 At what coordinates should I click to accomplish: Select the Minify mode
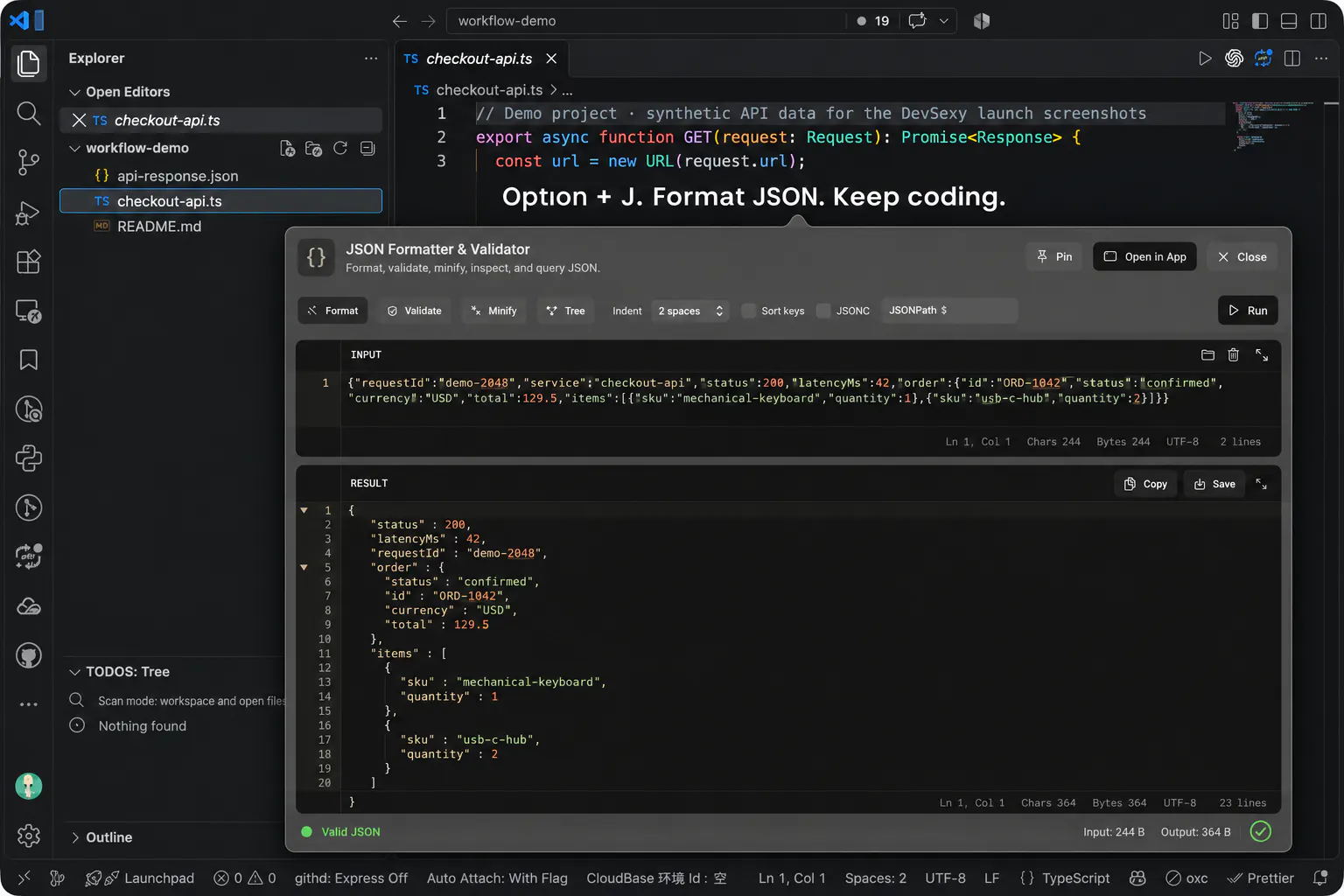[x=493, y=311]
